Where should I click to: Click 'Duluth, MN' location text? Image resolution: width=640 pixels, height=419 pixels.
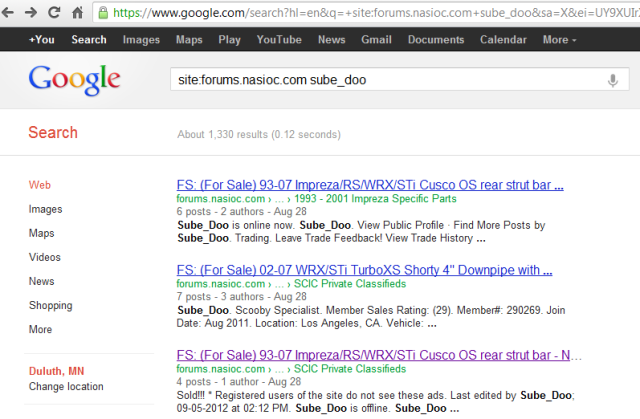click(56, 371)
